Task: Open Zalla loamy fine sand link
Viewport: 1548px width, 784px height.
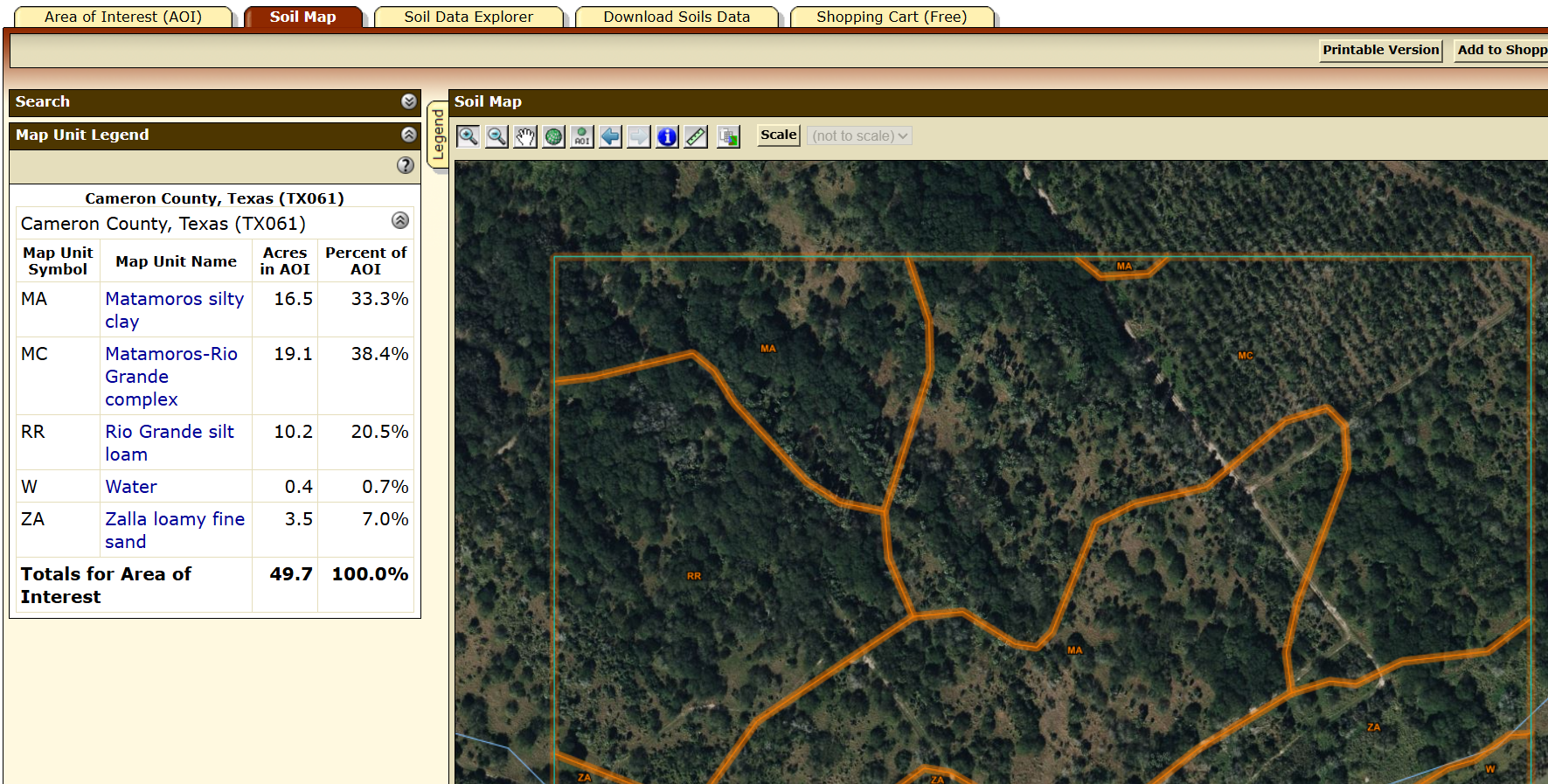Action: [x=175, y=531]
